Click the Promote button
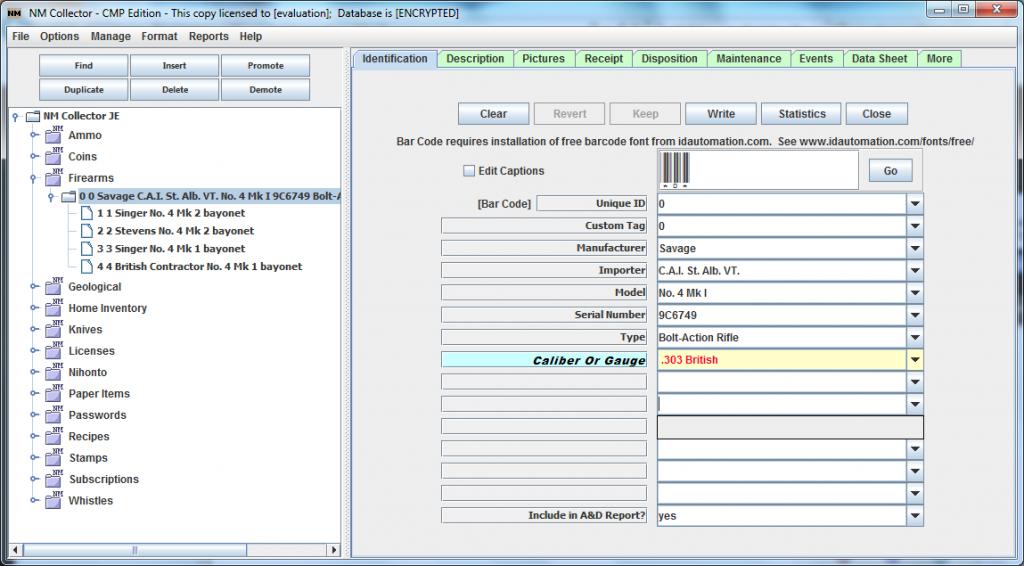 pos(265,66)
